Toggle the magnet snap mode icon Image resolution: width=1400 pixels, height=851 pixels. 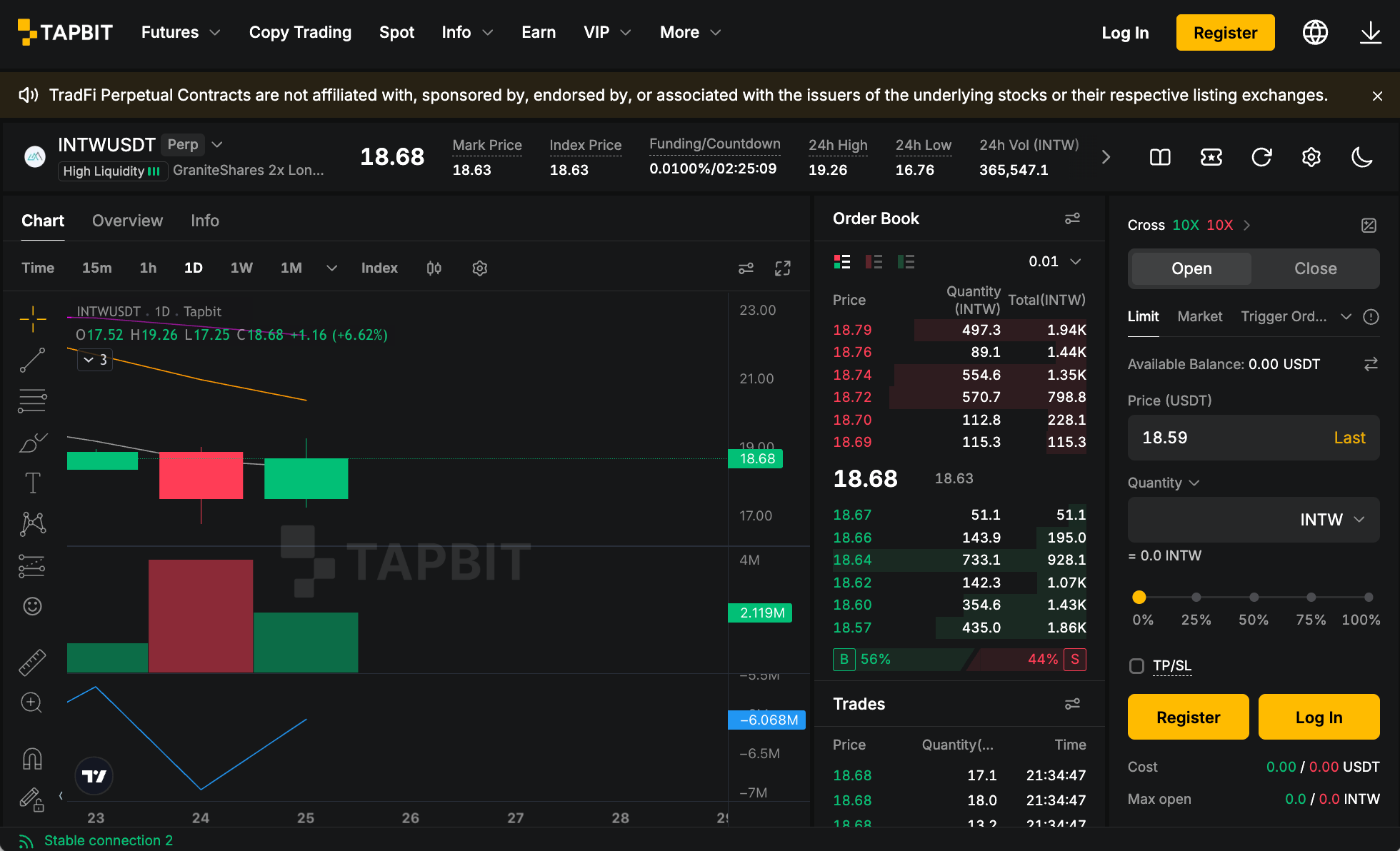(x=32, y=758)
